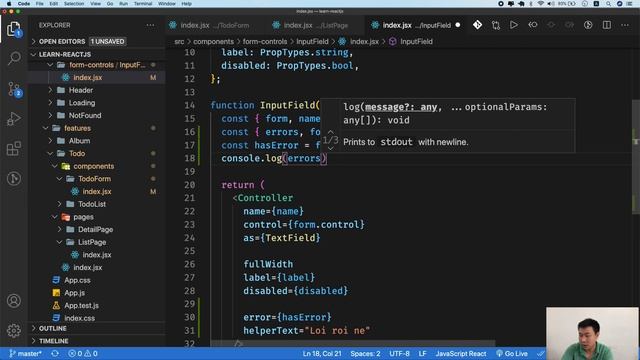
Task: Open the Explorer view in activity bar
Action: (14, 29)
